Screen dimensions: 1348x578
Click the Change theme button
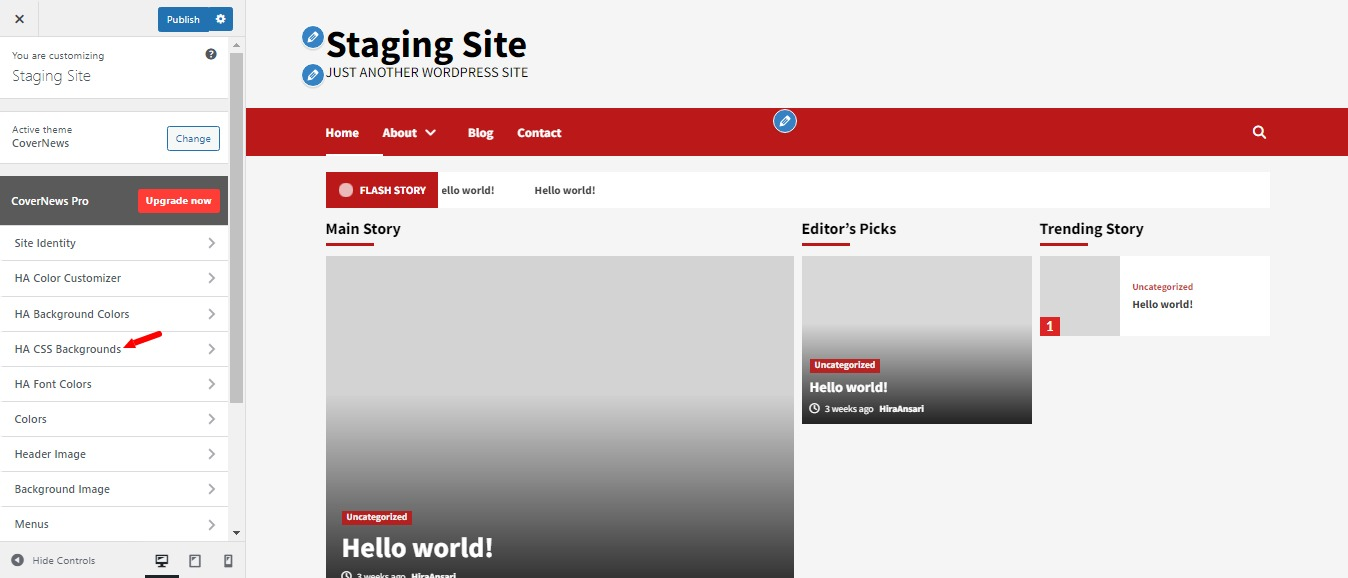pyautogui.click(x=193, y=139)
